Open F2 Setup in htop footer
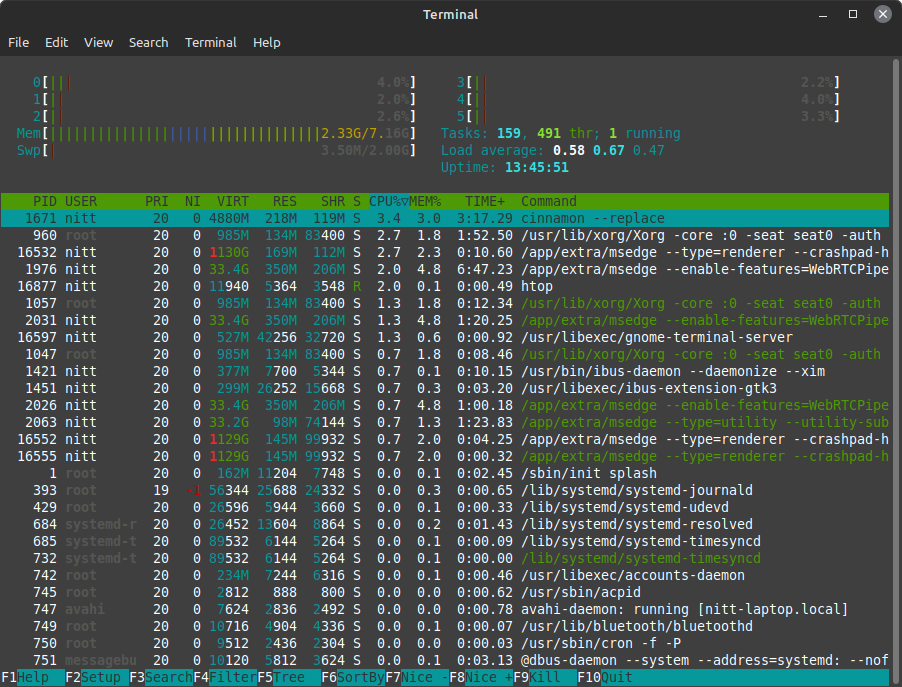This screenshot has height=687, width=902. [x=97, y=677]
